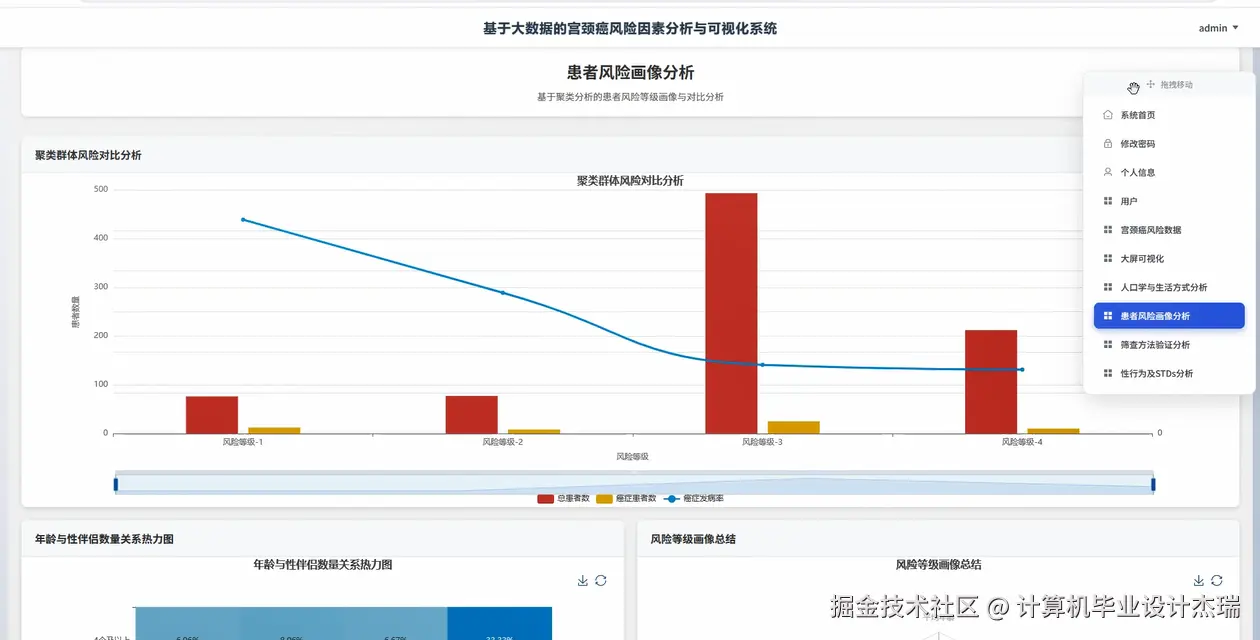1260x640 pixels.
Task: Toggle the 癌症发病率 legend line series
Action: (x=693, y=498)
